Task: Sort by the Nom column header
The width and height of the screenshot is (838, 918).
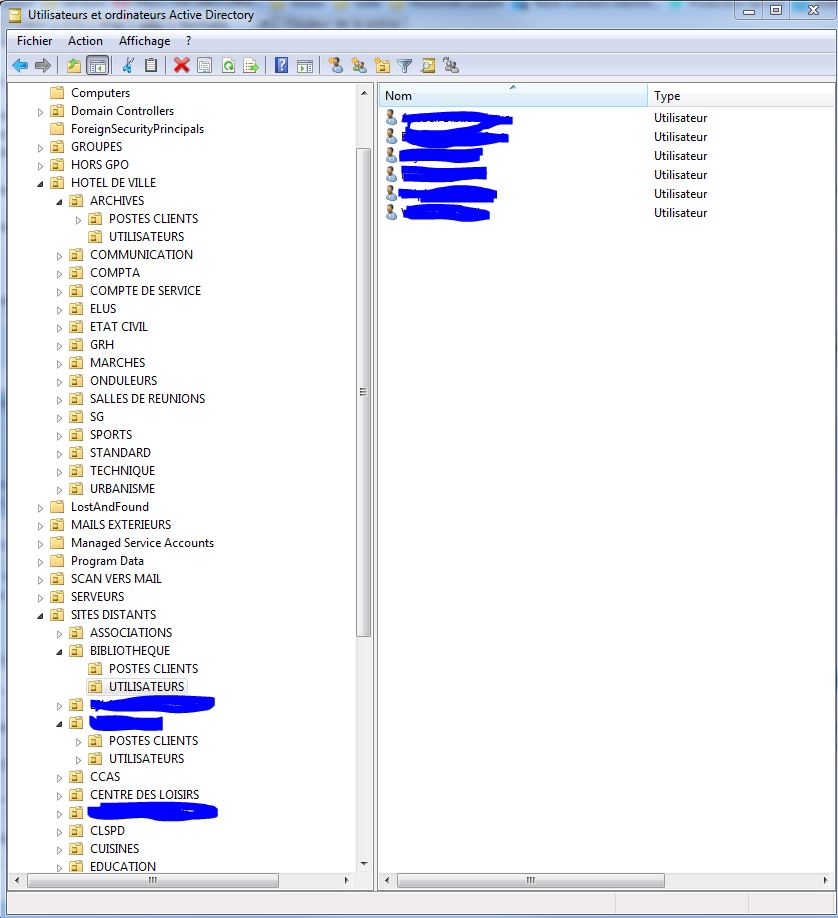Action: coord(514,95)
